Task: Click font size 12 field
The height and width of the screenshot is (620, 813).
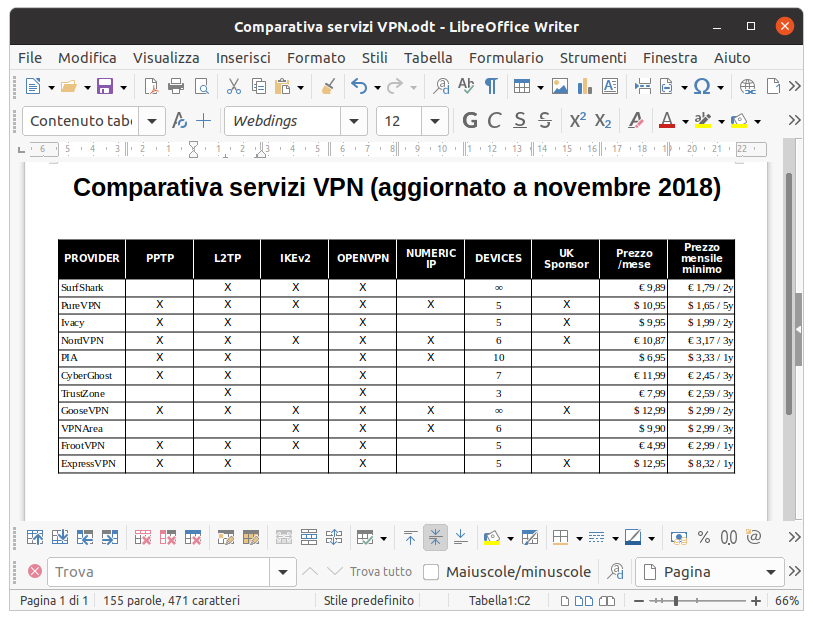Action: 399,121
